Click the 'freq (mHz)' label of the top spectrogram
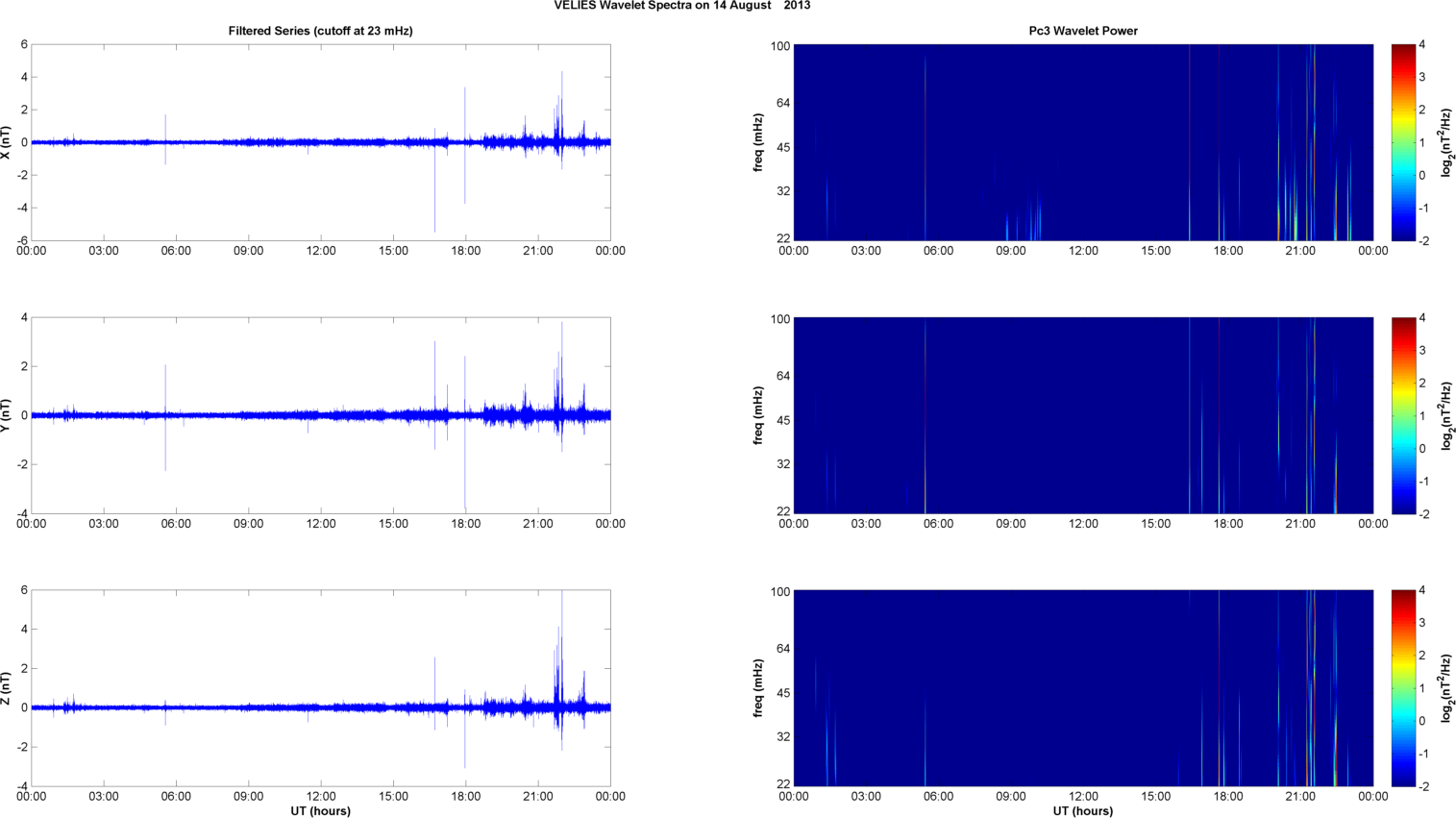1456x818 pixels. [x=758, y=142]
